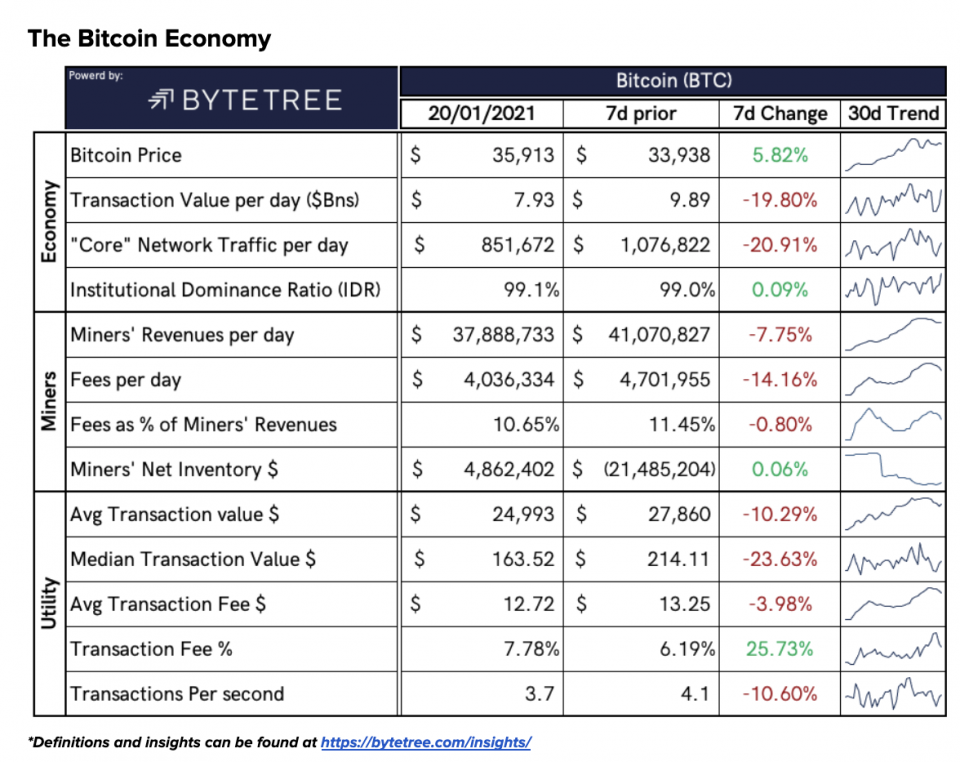This screenshot has width=960, height=762.
Task: Click the ByteTree logo in the header
Action: point(244,100)
